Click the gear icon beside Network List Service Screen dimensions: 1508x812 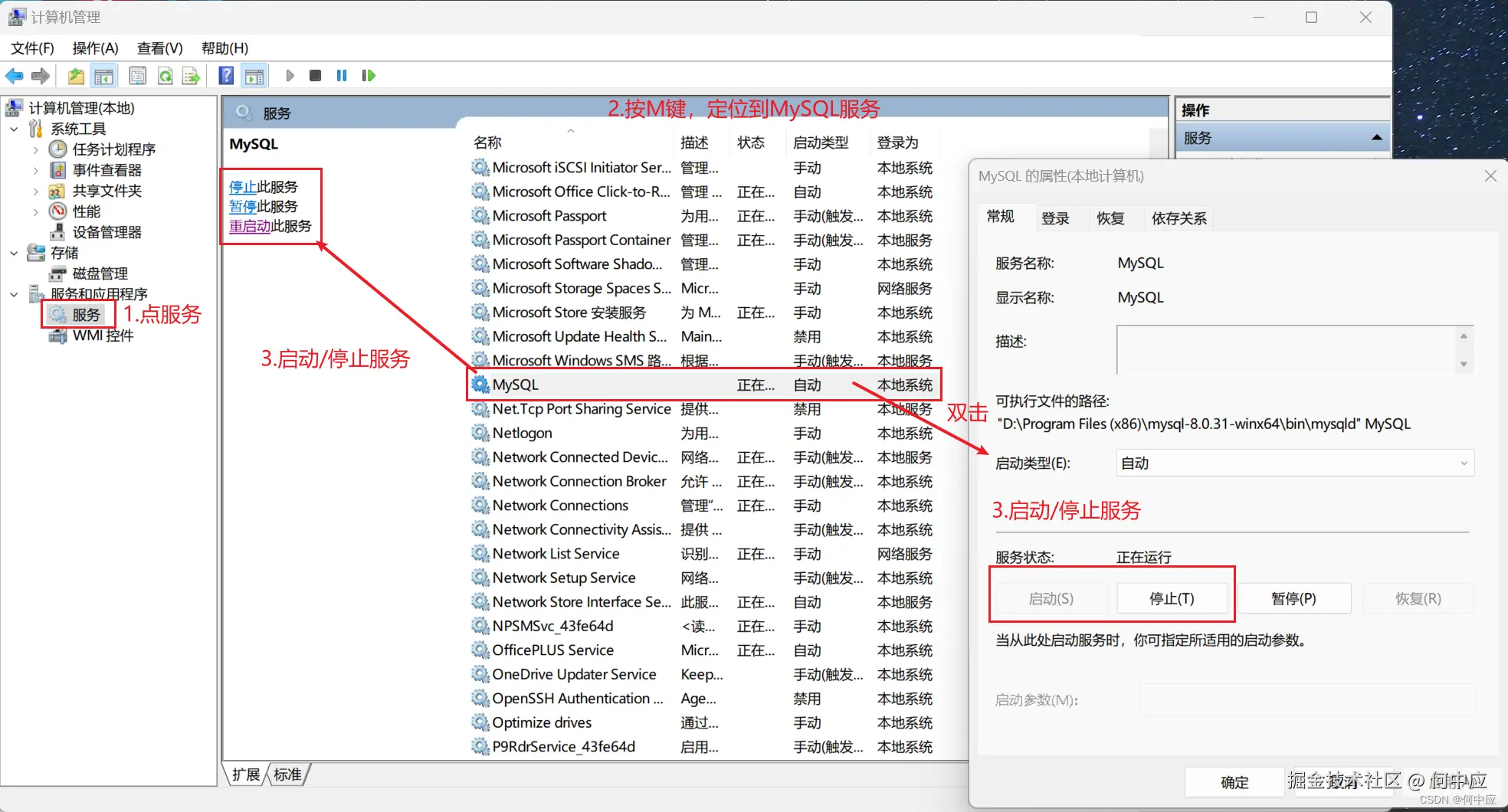pos(480,554)
